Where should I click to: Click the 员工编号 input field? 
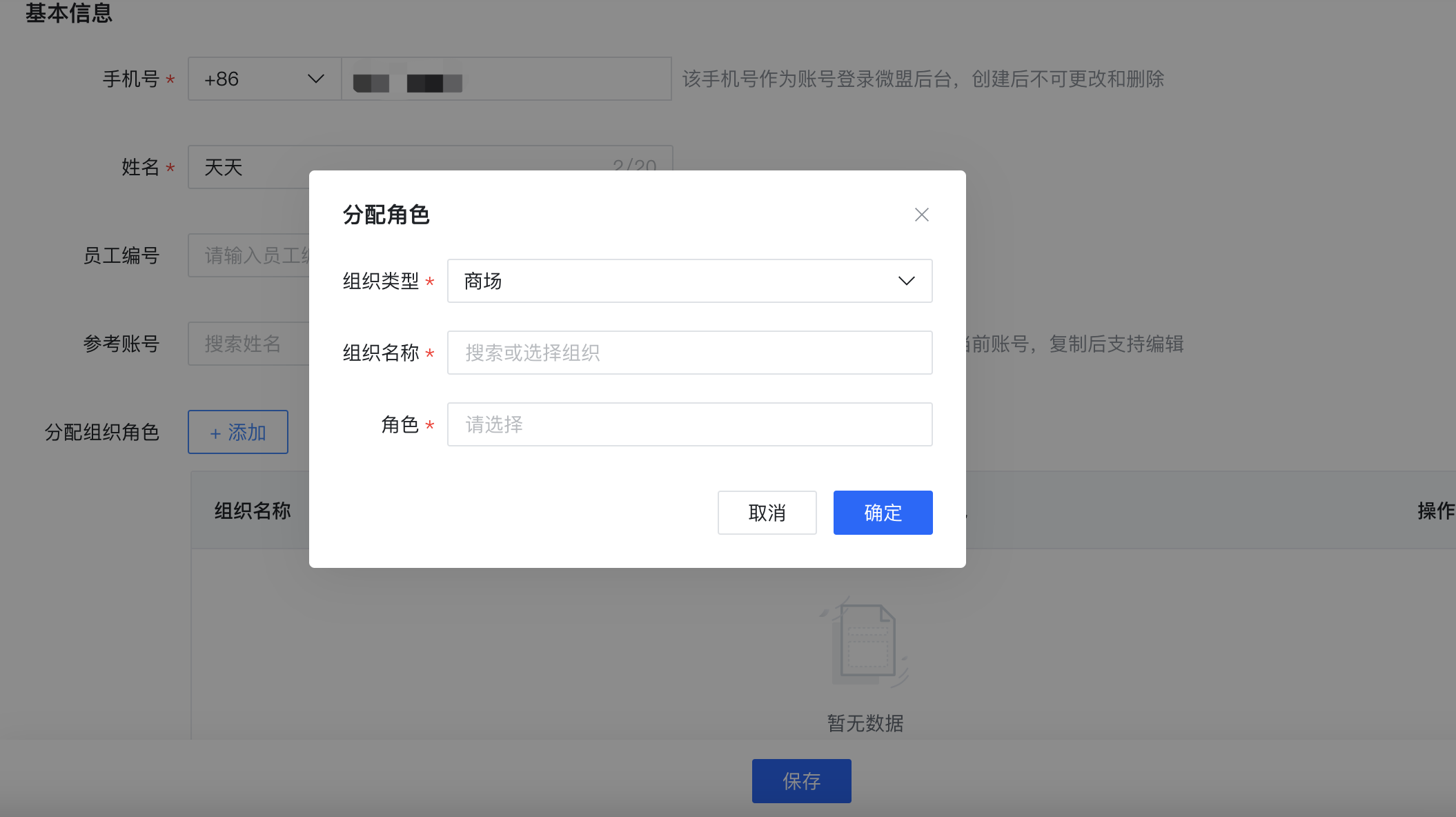pos(248,255)
